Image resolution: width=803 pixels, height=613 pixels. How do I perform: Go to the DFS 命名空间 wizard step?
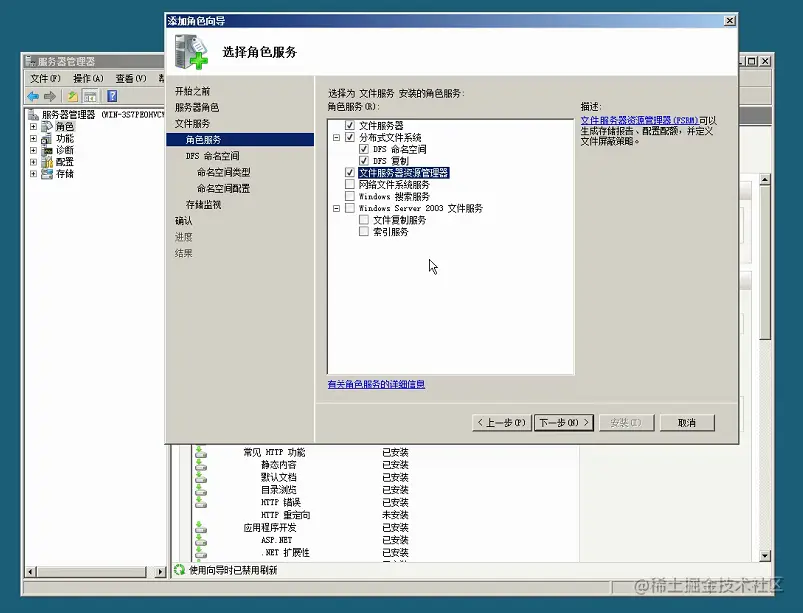click(x=212, y=156)
